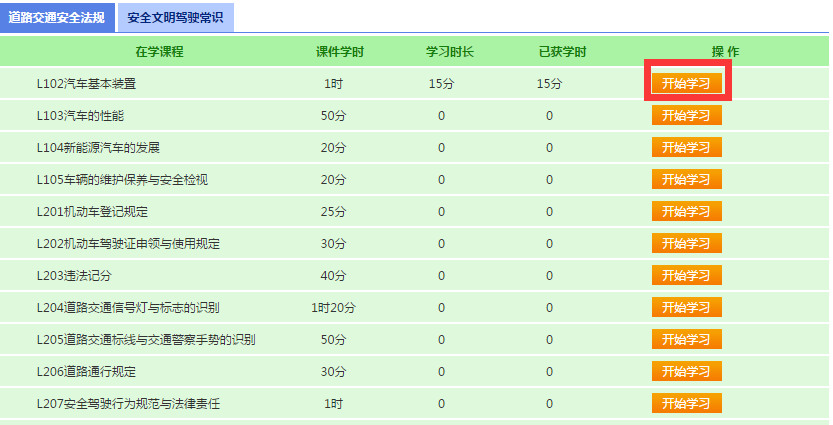This screenshot has height=425, width=833.
Task: Launch study for L201机动车登记规定
Action: (687, 211)
